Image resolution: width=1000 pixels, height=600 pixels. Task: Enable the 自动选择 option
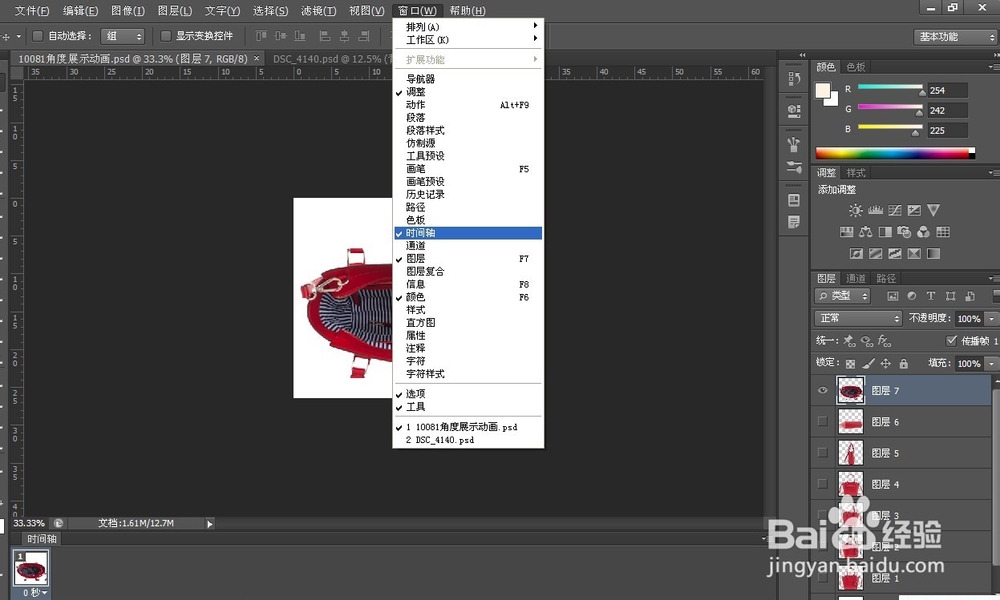tap(36, 34)
